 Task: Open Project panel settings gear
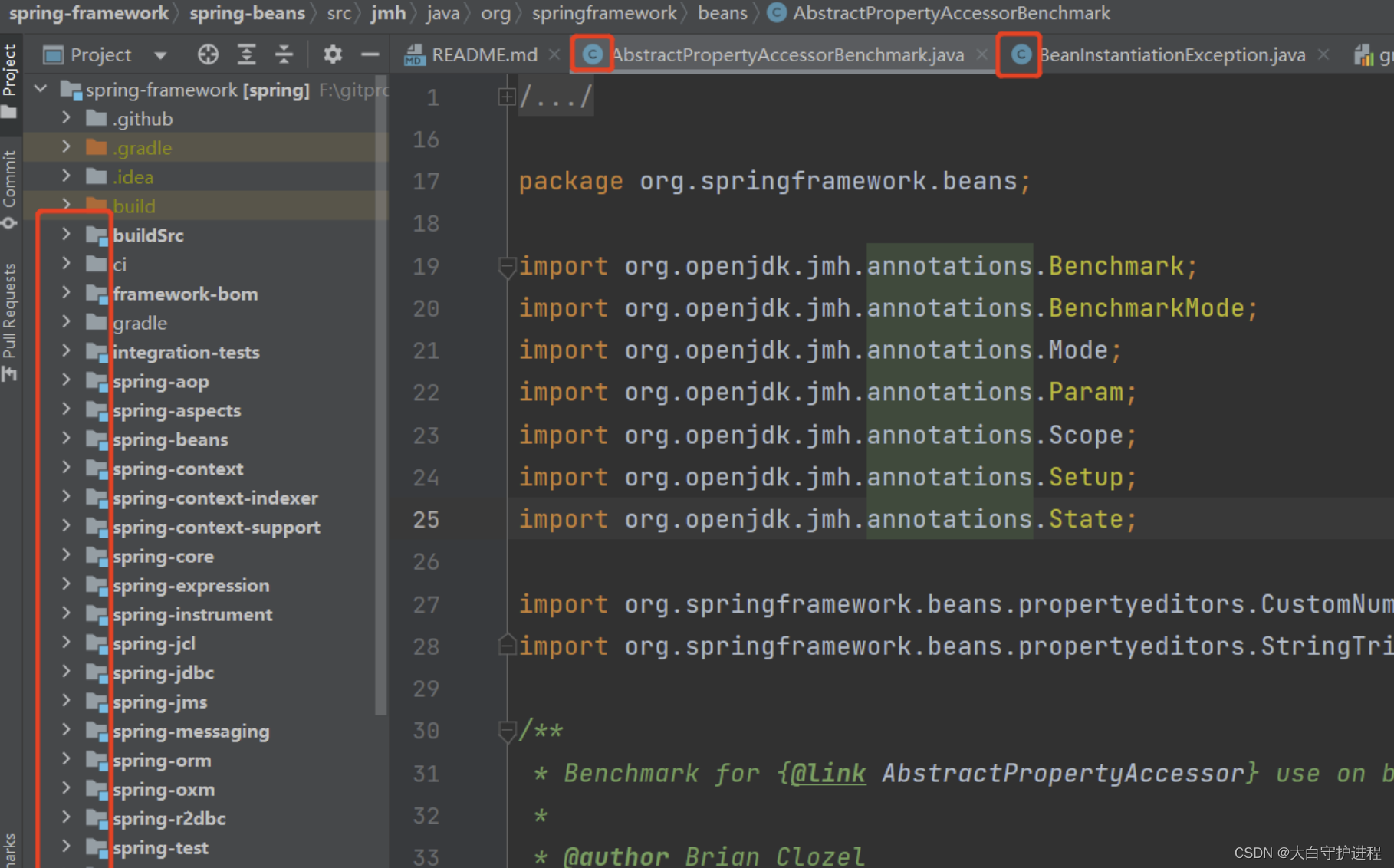tap(332, 54)
